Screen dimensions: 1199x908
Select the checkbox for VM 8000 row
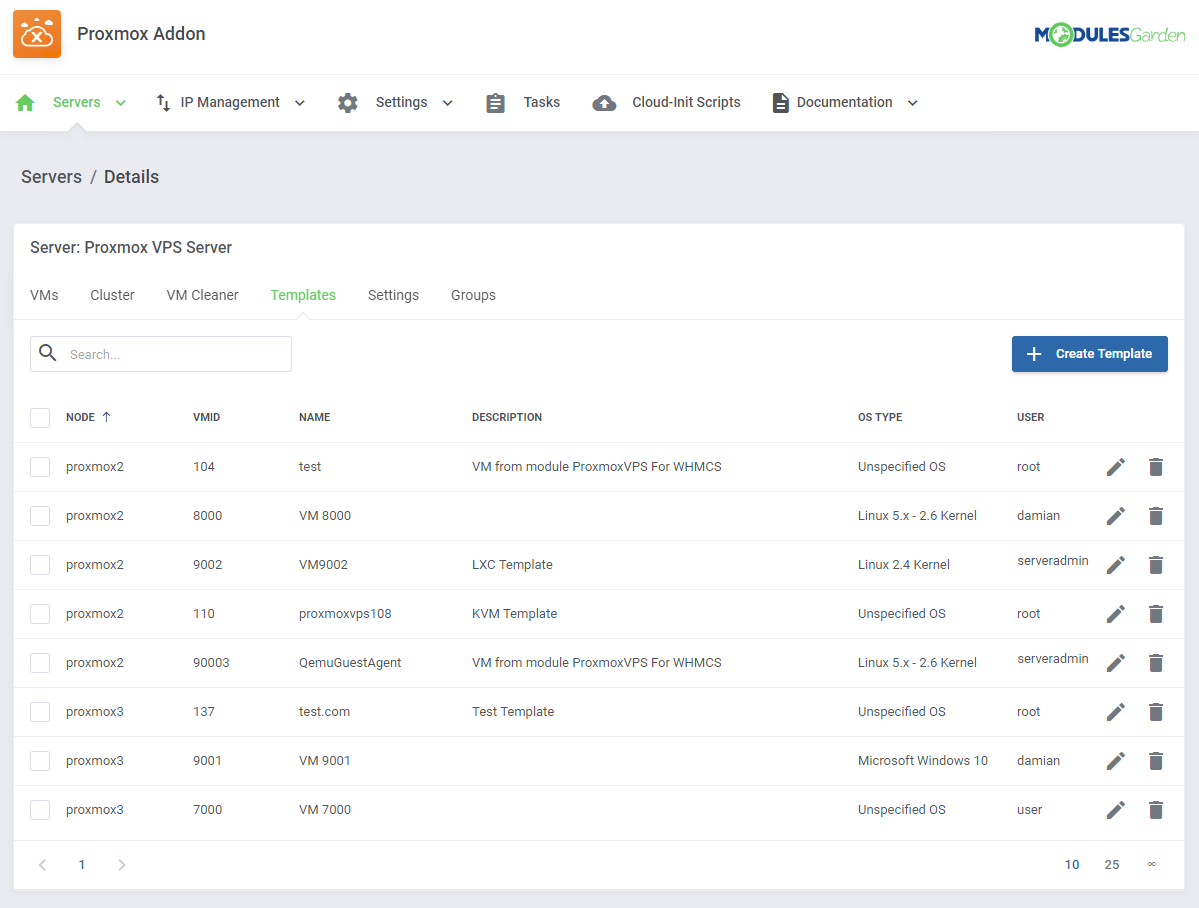pos(40,516)
